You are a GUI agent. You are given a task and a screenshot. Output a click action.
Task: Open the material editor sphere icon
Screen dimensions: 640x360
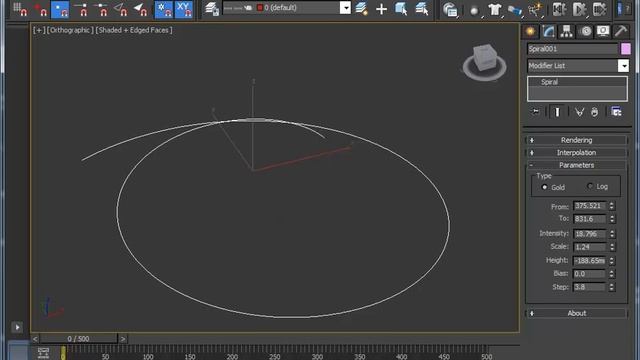(x=474, y=10)
